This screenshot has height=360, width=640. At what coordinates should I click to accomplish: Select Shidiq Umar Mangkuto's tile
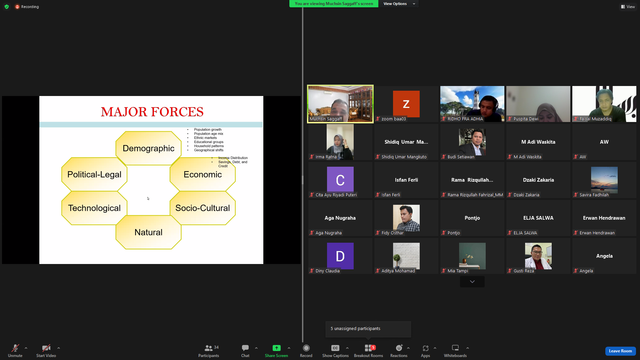click(x=406, y=142)
